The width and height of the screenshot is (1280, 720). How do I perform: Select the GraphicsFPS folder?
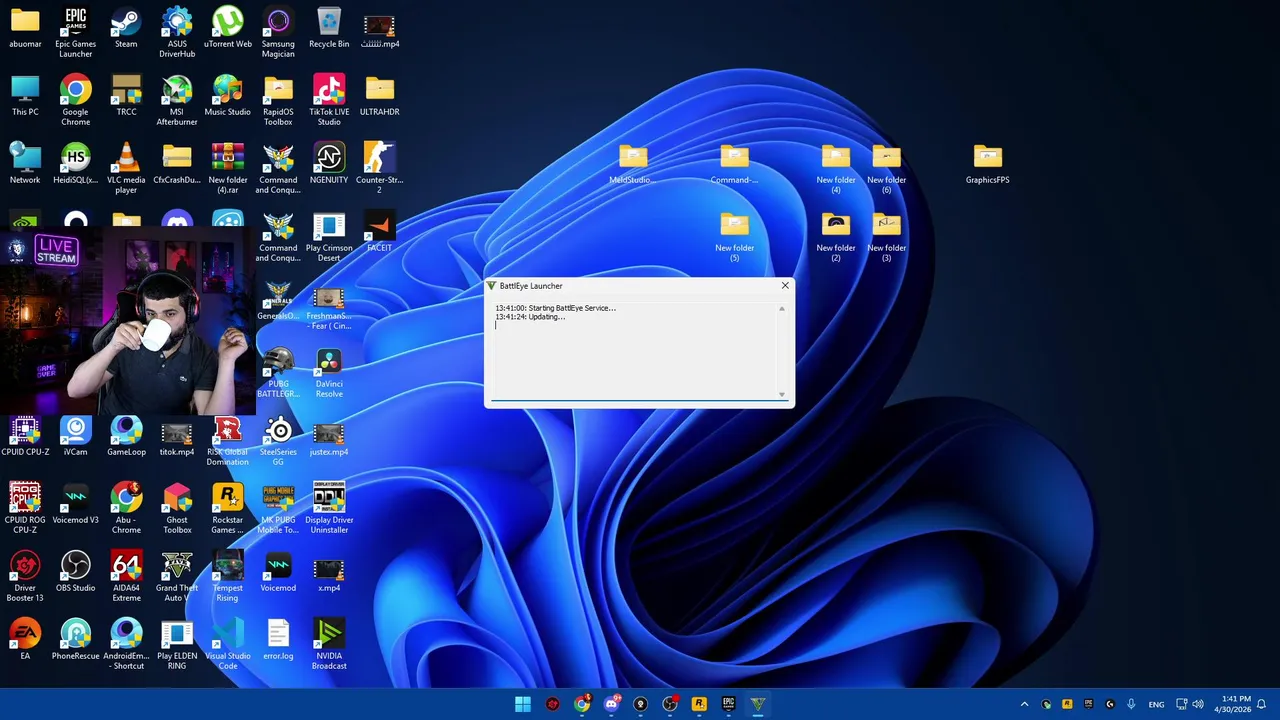[987, 163]
